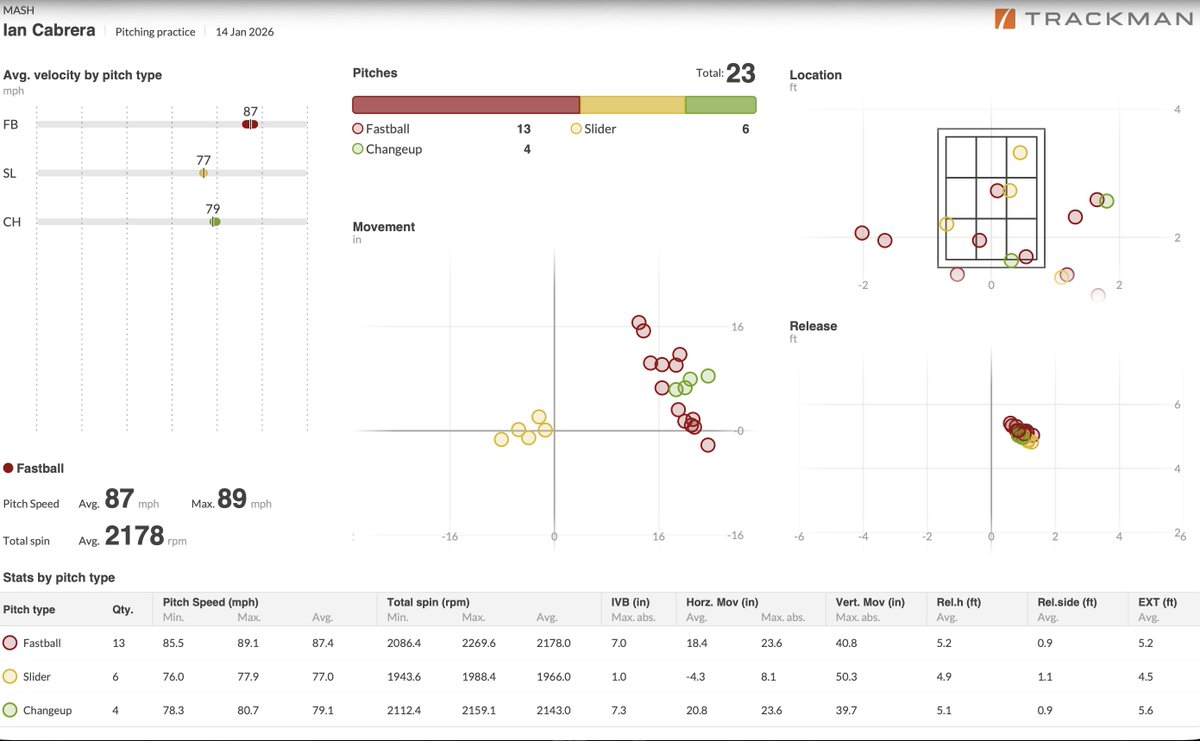The image size is (1200, 741).
Task: Select leftmost slider point in Movement chart
Action: (x=501, y=439)
